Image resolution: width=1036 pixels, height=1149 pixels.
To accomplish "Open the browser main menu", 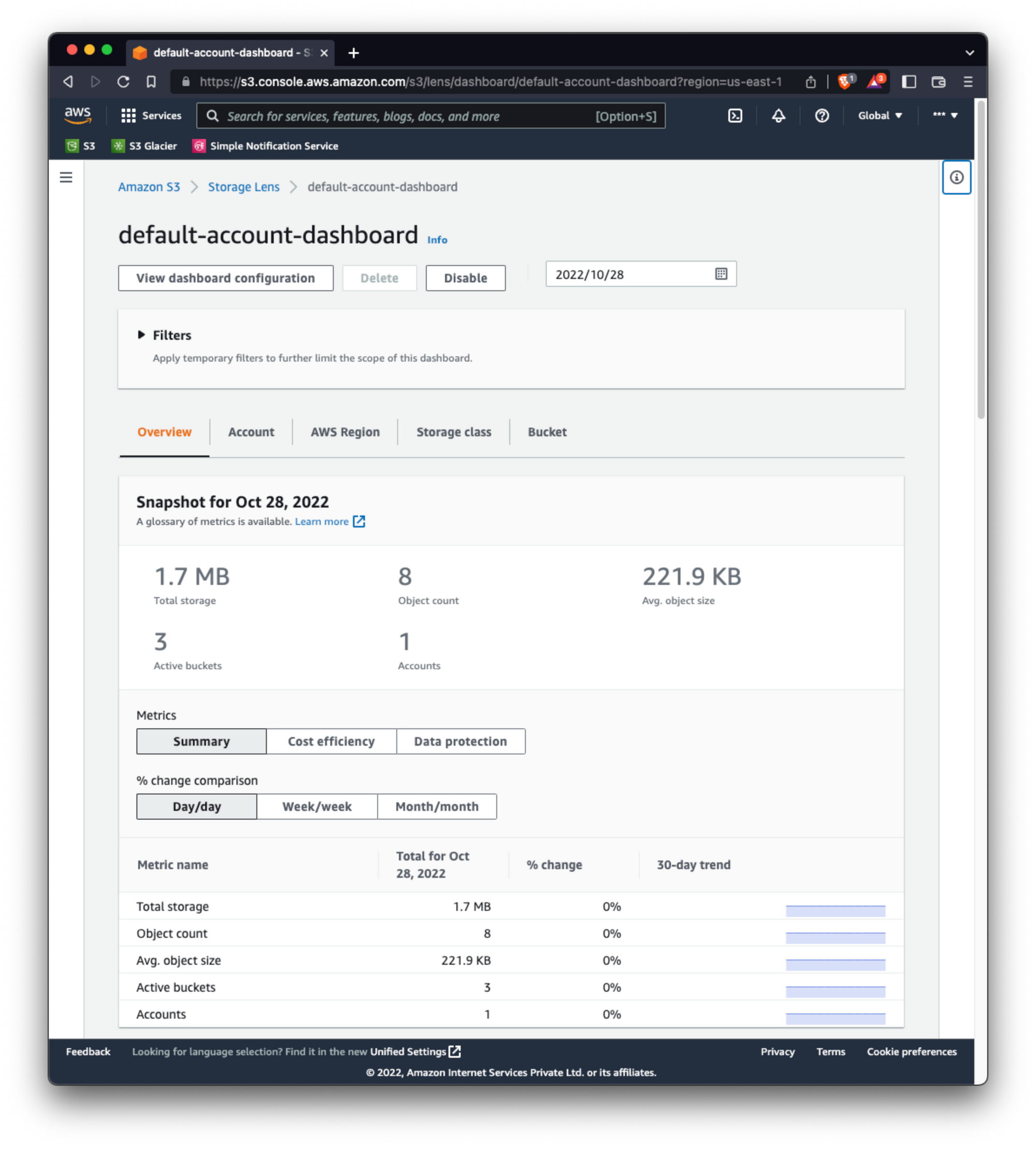I will 968,81.
